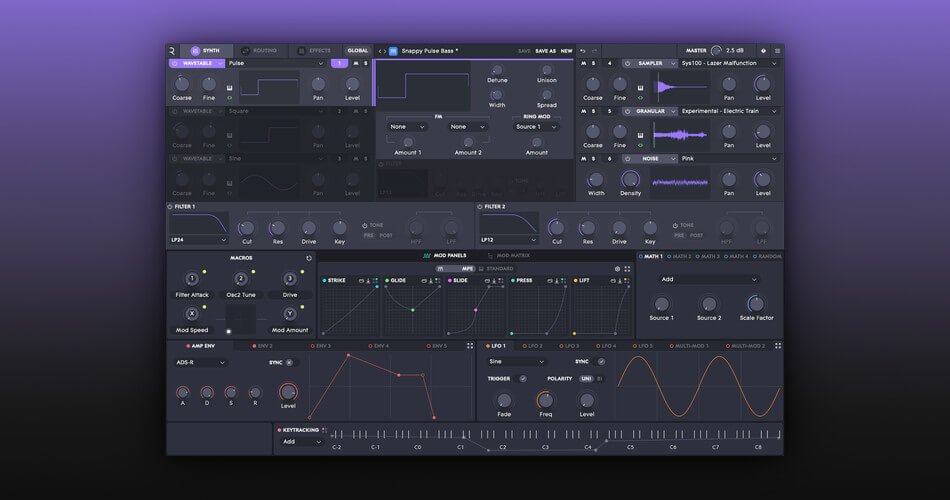Viewport: 950px width, 500px height.
Task: Select the Math 2 modulator tab
Action: tap(681, 256)
